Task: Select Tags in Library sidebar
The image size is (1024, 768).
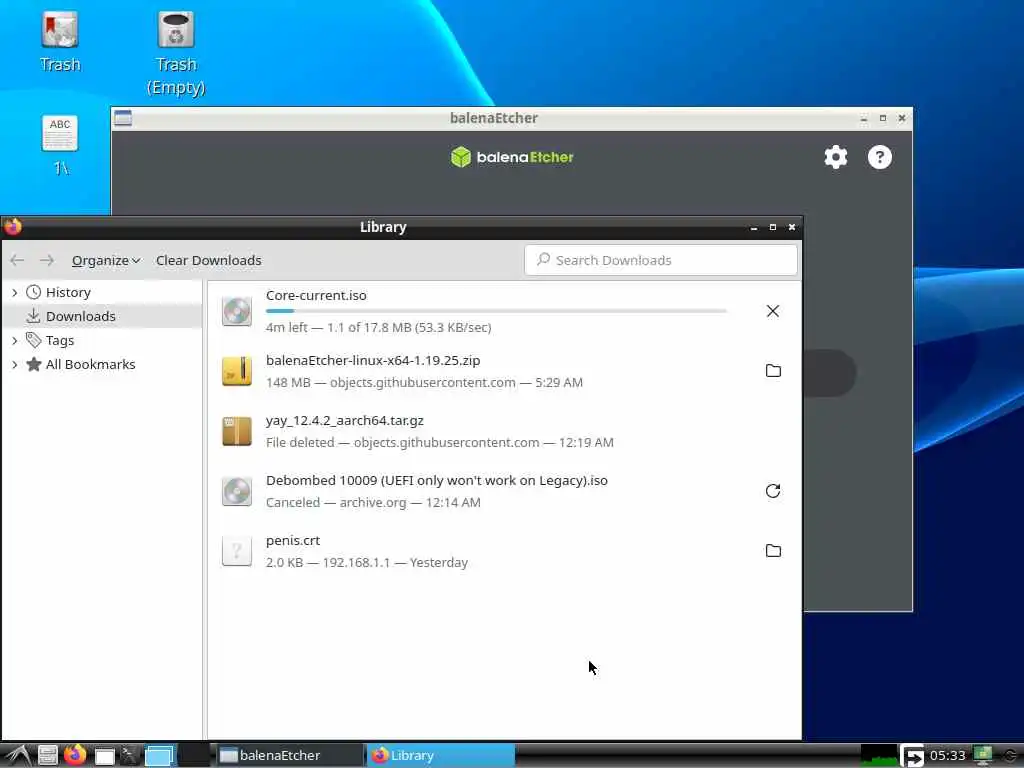Action: coord(59,340)
